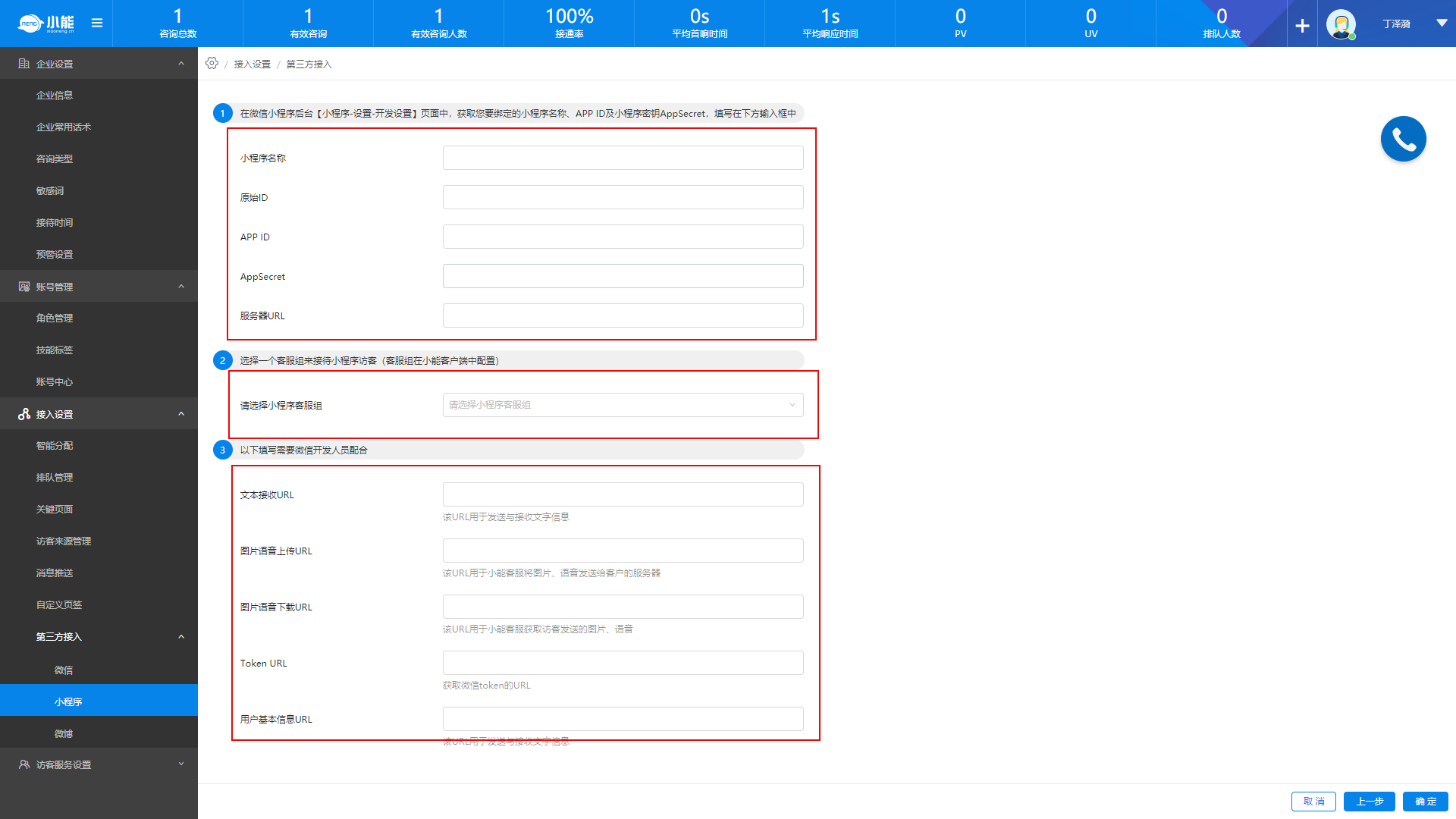Image resolution: width=1456 pixels, height=819 pixels.
Task: Click the hamburger menu icon
Action: [x=97, y=23]
